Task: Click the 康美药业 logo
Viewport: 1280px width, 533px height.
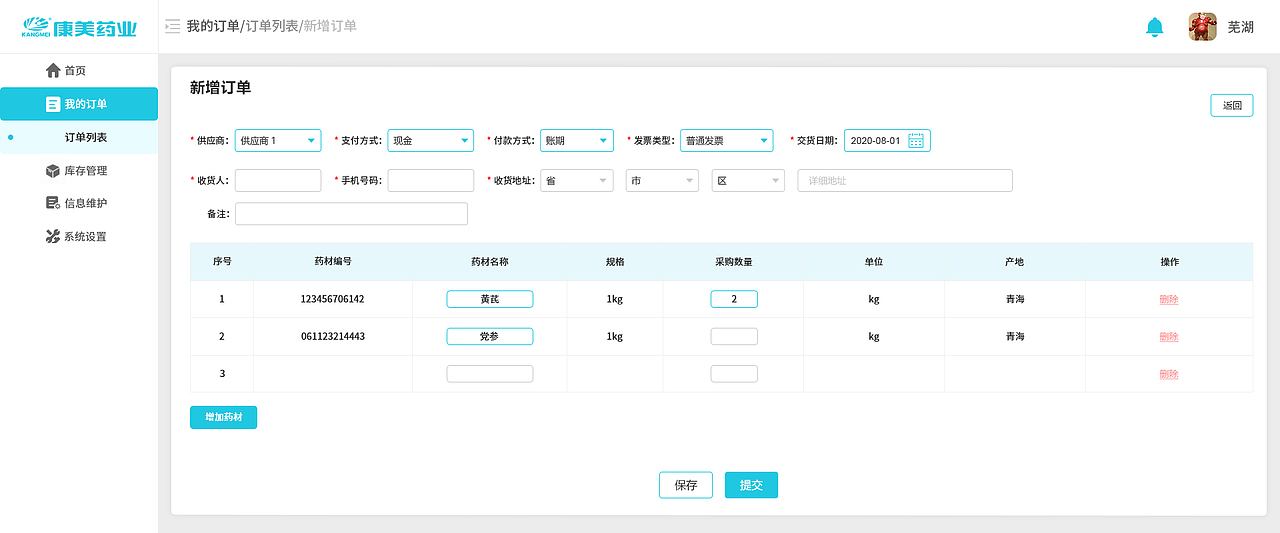Action: pyautogui.click(x=79, y=28)
